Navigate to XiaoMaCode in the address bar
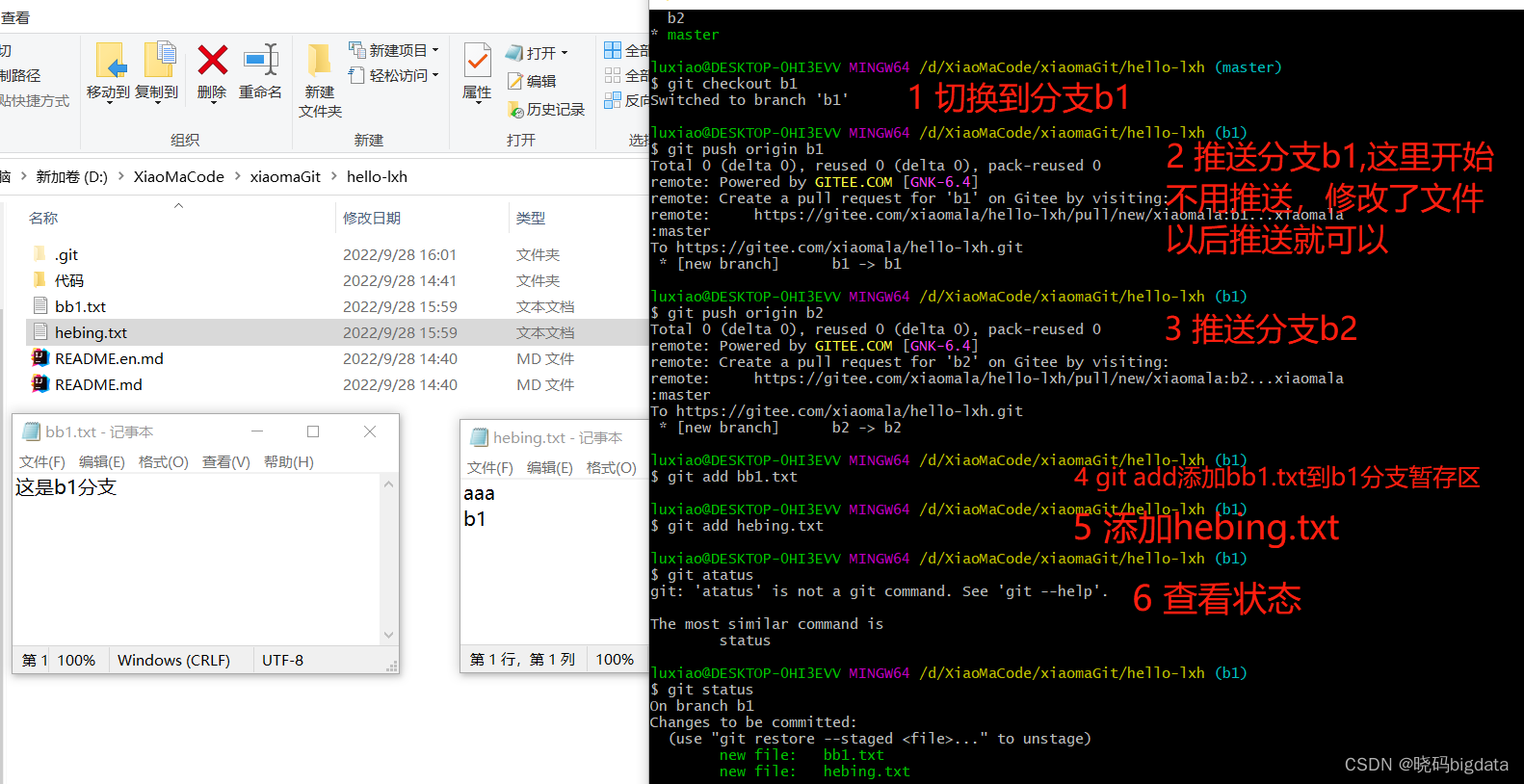The image size is (1524, 784). pos(179,176)
